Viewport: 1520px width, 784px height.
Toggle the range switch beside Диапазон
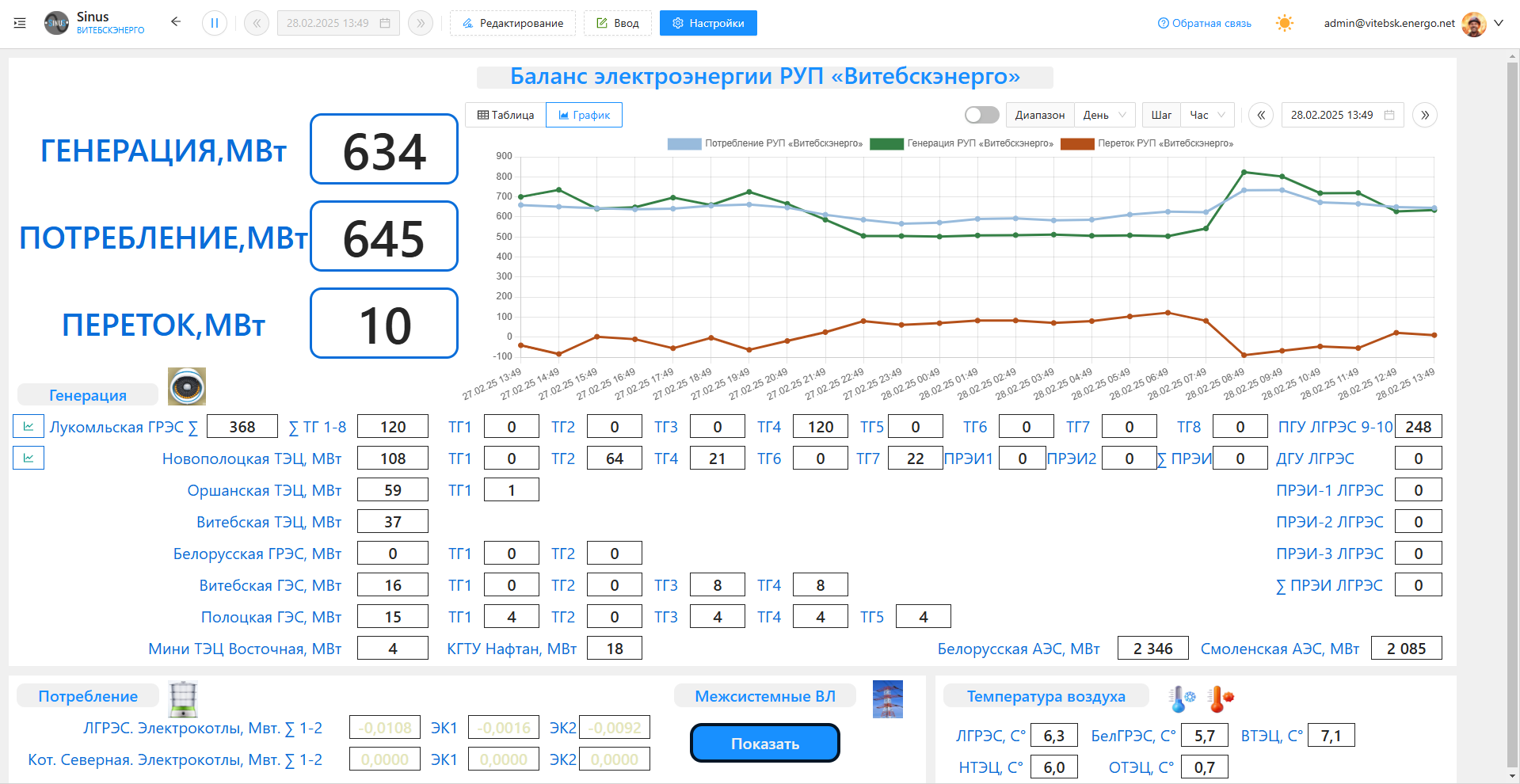982,115
